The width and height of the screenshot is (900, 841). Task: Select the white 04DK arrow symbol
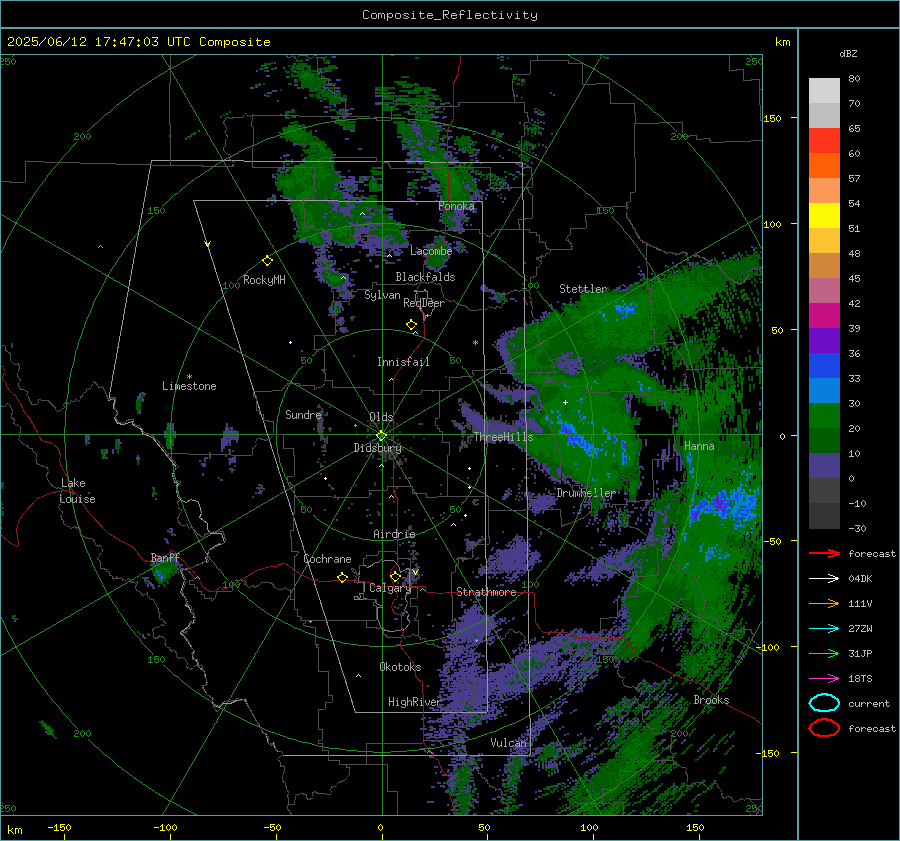tap(824, 579)
